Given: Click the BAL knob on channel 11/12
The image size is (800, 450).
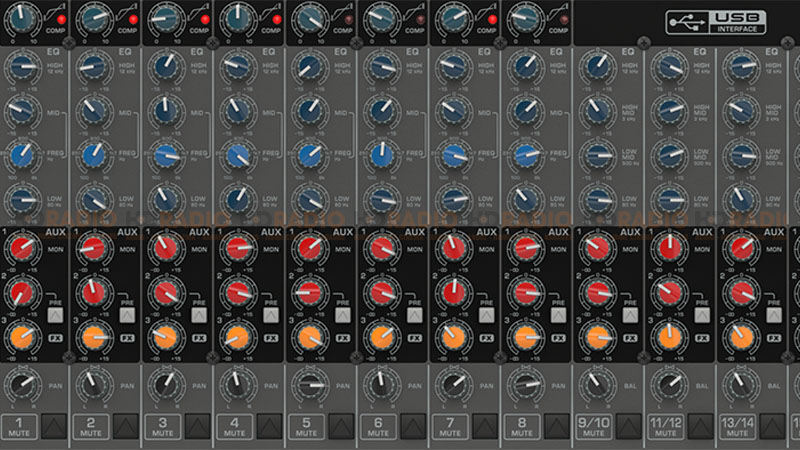Looking at the screenshot, I should [669, 385].
